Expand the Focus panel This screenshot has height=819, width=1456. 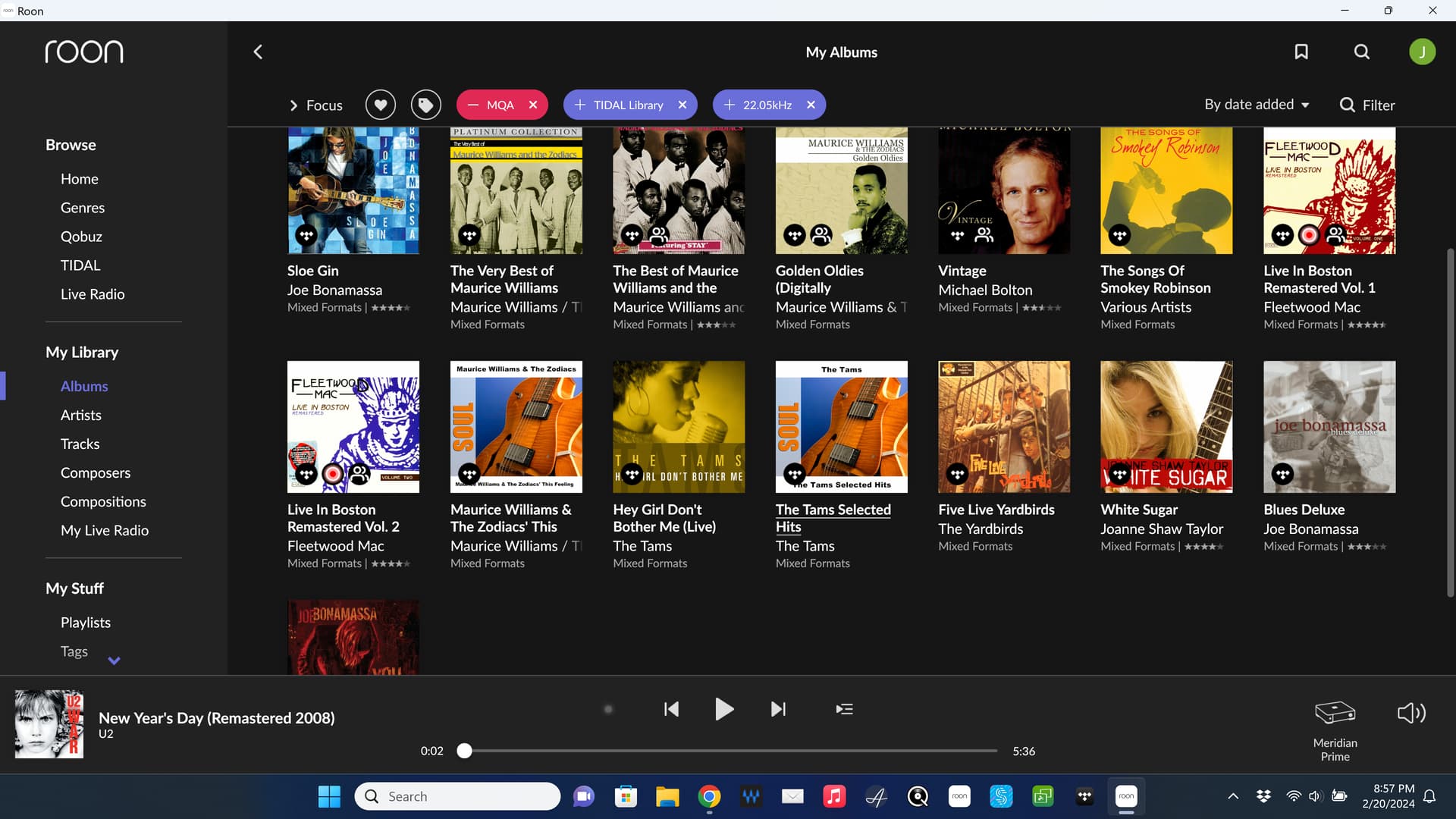(x=316, y=105)
